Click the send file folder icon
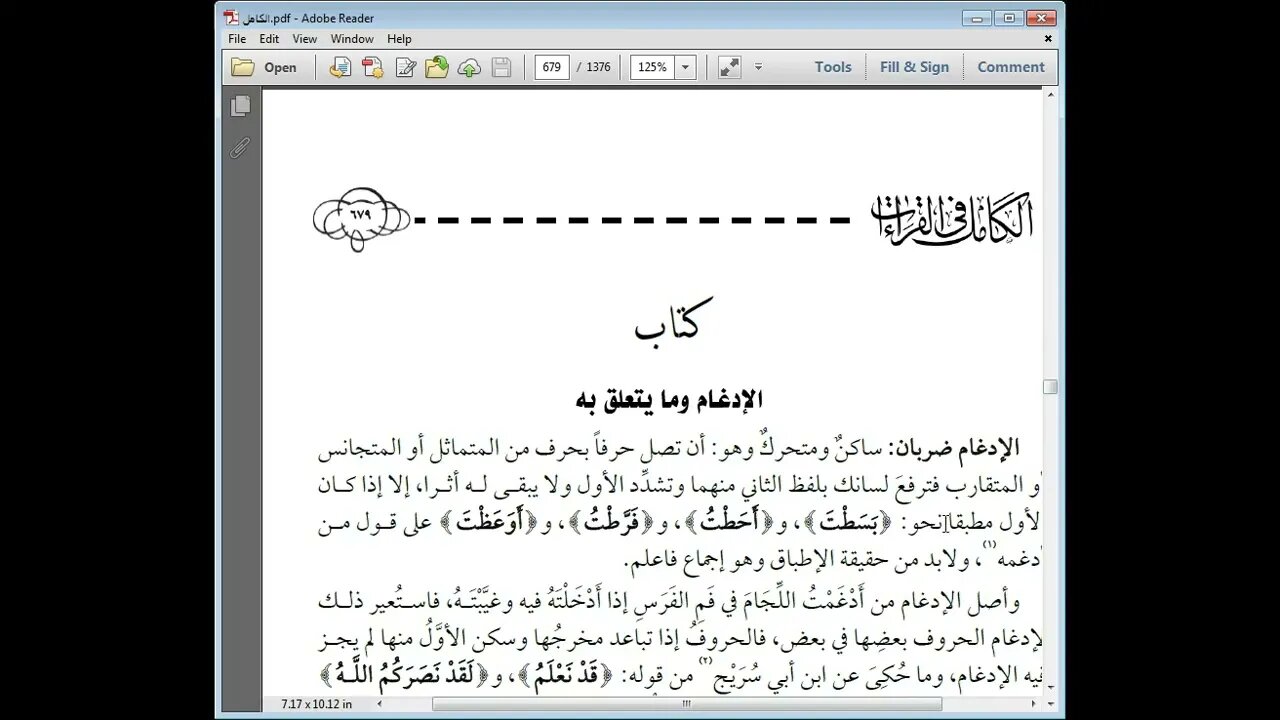 tap(437, 67)
